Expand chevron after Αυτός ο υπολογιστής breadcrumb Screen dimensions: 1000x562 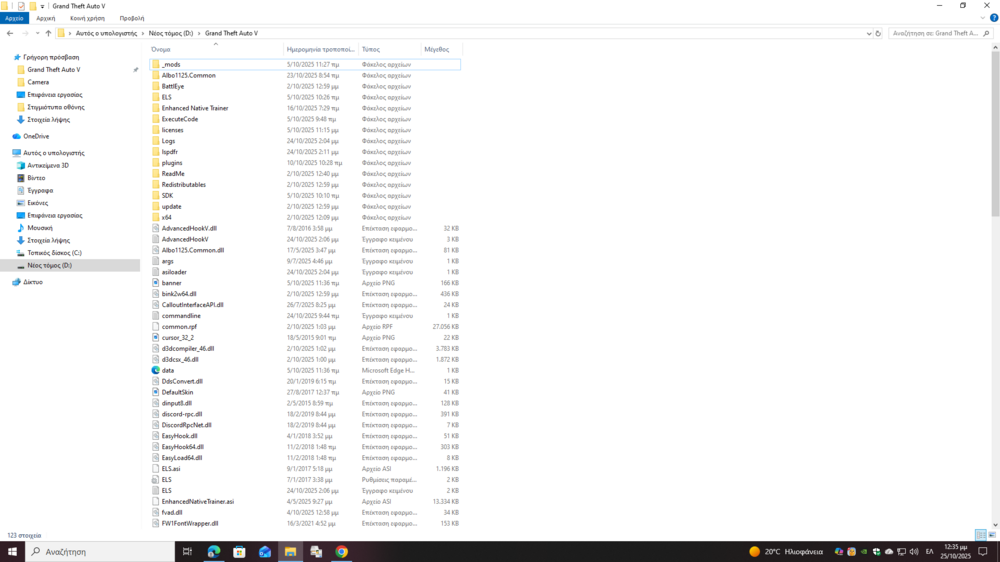[x=143, y=33]
